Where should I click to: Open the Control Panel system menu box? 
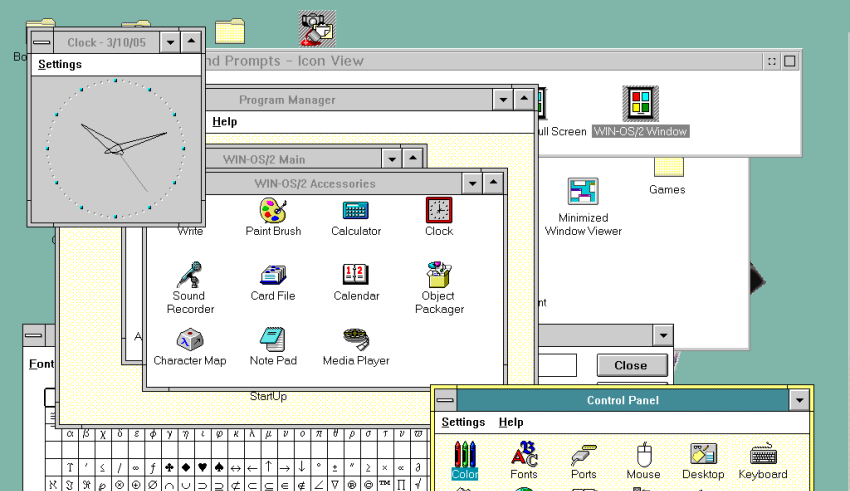pos(445,401)
